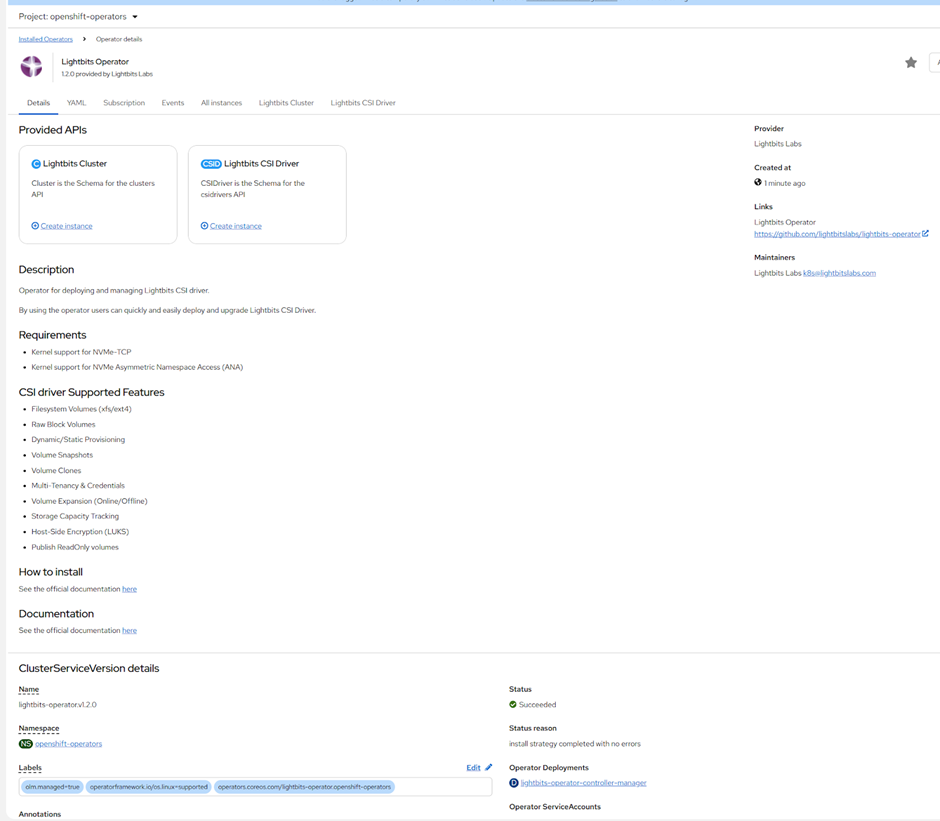Click the 'here' link under How to install
This screenshot has width=940, height=821.
click(129, 589)
